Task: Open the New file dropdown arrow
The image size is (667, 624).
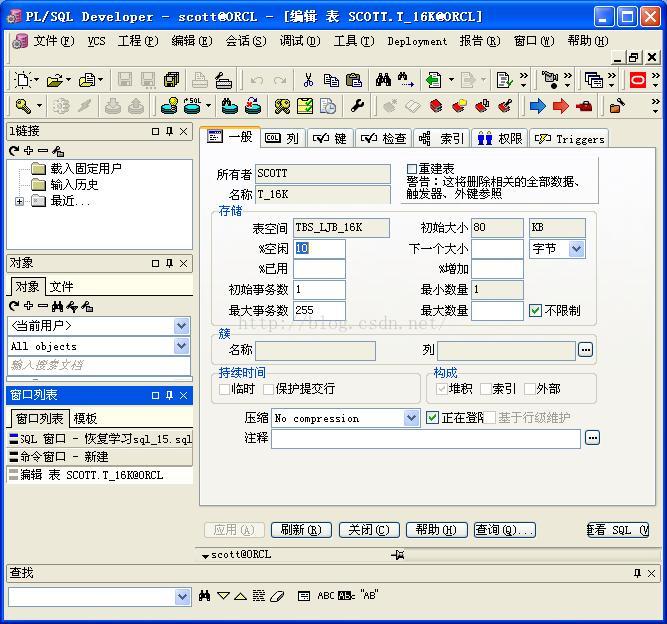Action: [37, 80]
